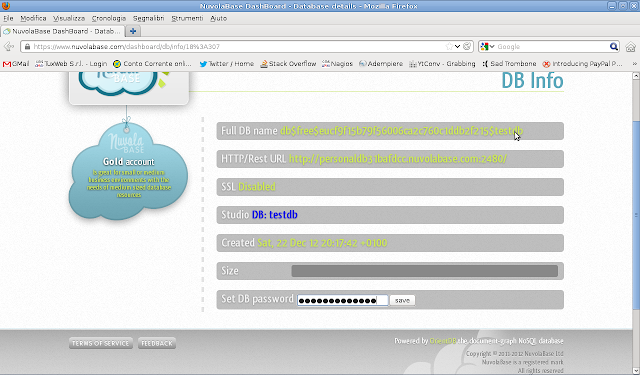Open GMail bookmark
The height and width of the screenshot is (375, 640).
coord(16,64)
